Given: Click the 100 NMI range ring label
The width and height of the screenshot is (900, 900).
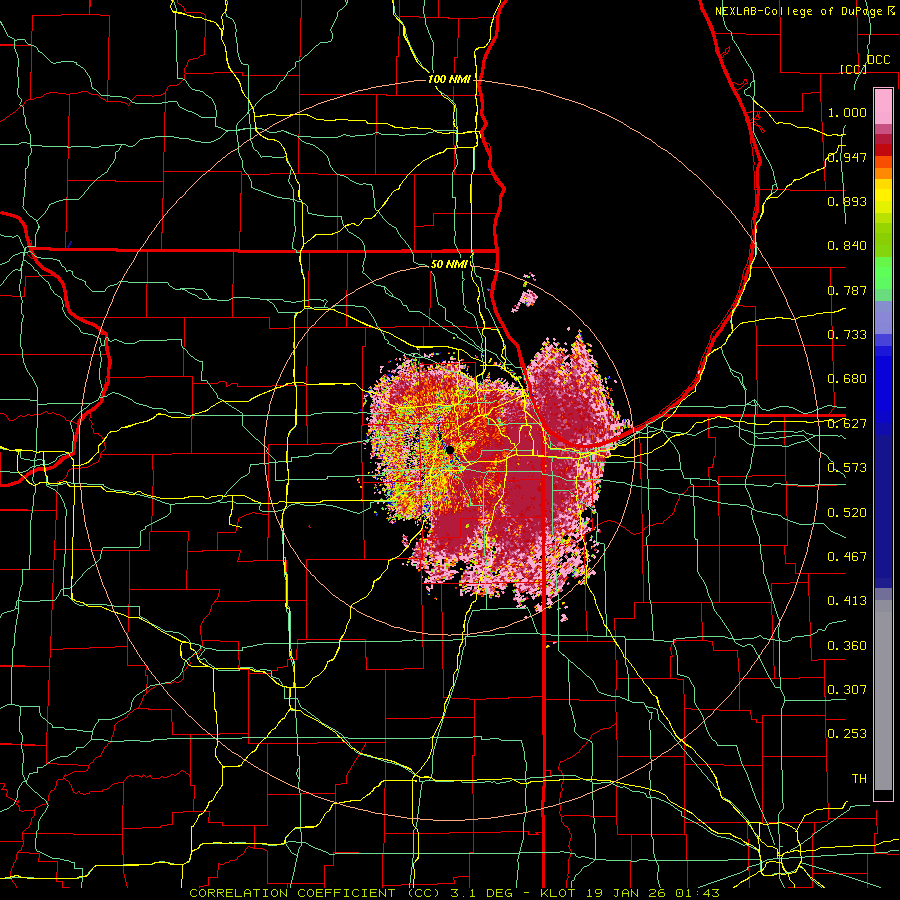Looking at the screenshot, I should (449, 79).
